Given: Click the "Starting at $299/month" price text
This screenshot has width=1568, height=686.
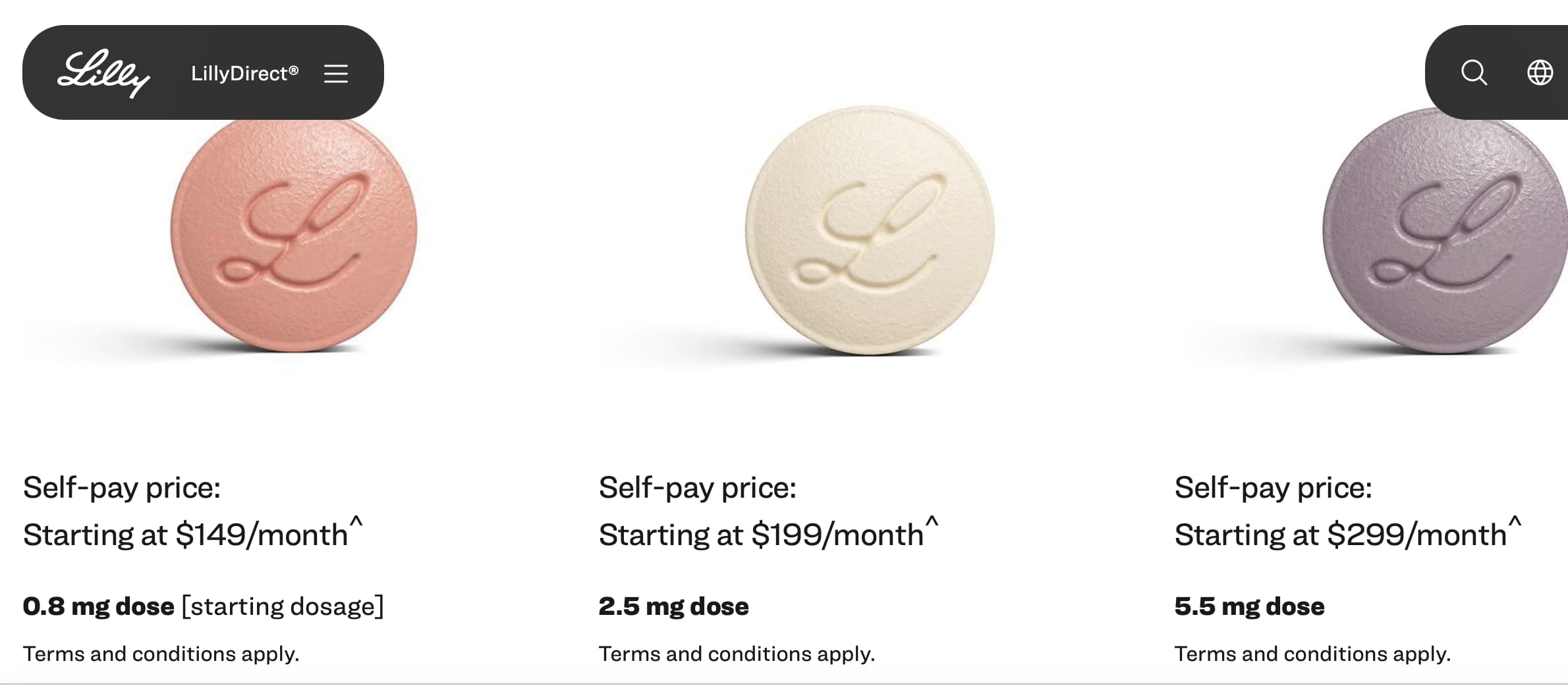Looking at the screenshot, I should (x=1340, y=535).
